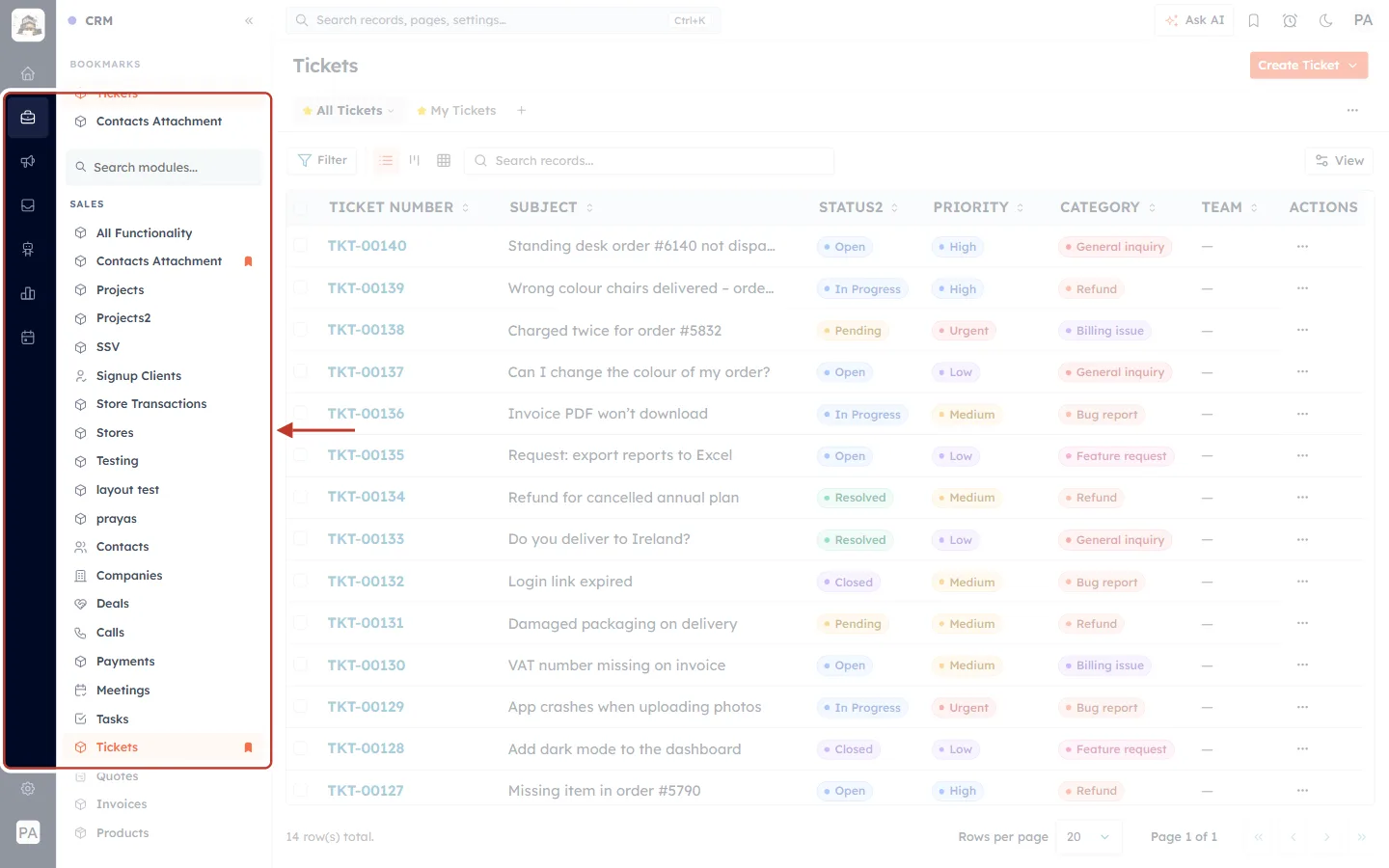Go to Deals in the sidebar
1389x868 pixels.
[x=113, y=604]
